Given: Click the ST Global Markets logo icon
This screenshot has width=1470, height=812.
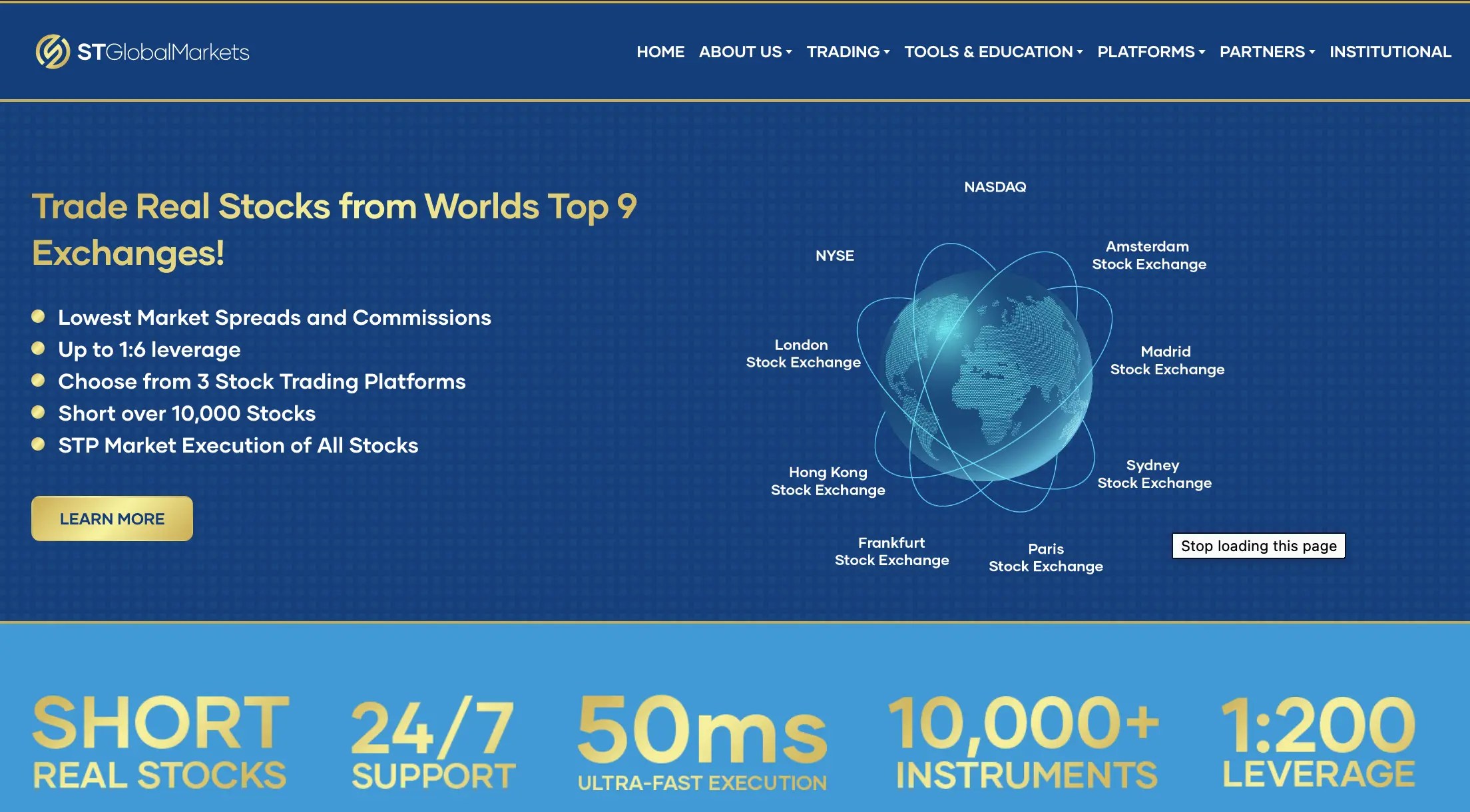Looking at the screenshot, I should pyautogui.click(x=53, y=51).
